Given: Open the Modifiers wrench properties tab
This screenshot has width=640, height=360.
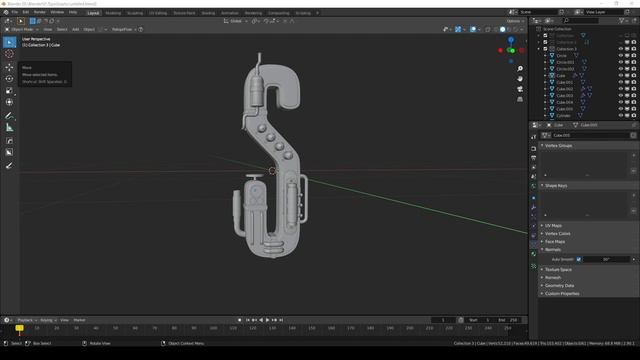Looking at the screenshot, I should (x=533, y=207).
